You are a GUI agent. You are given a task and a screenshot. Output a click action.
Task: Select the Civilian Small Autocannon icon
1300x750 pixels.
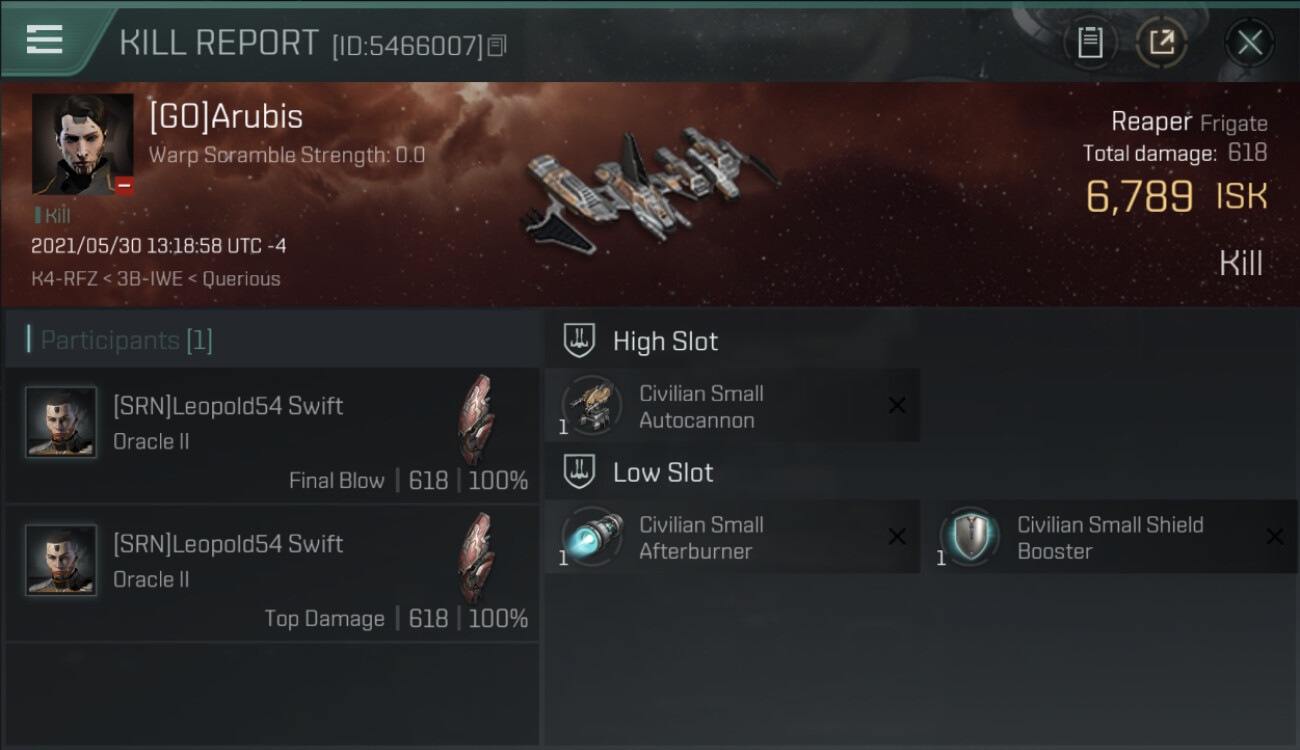(592, 406)
